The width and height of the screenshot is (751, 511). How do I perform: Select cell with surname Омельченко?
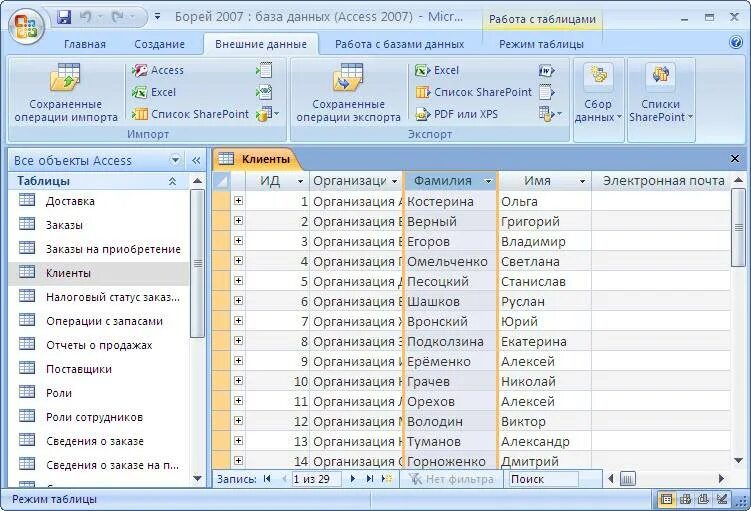450,261
